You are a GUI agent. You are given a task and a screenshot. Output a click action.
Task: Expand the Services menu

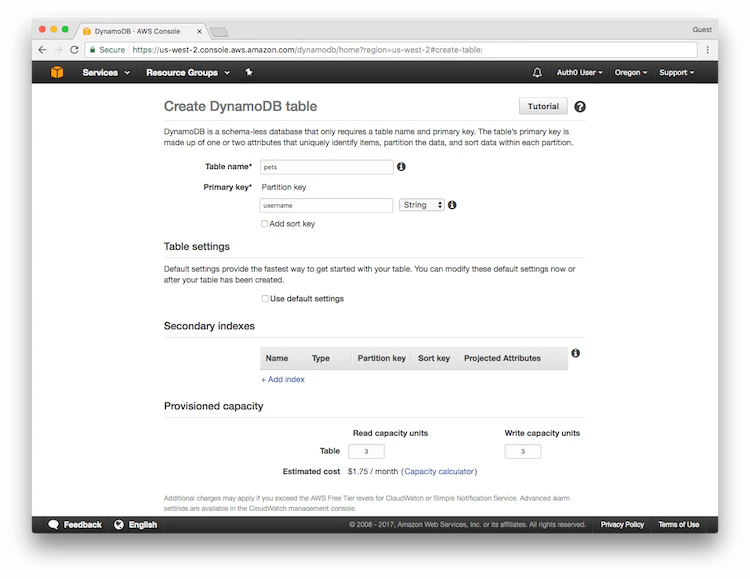[106, 72]
